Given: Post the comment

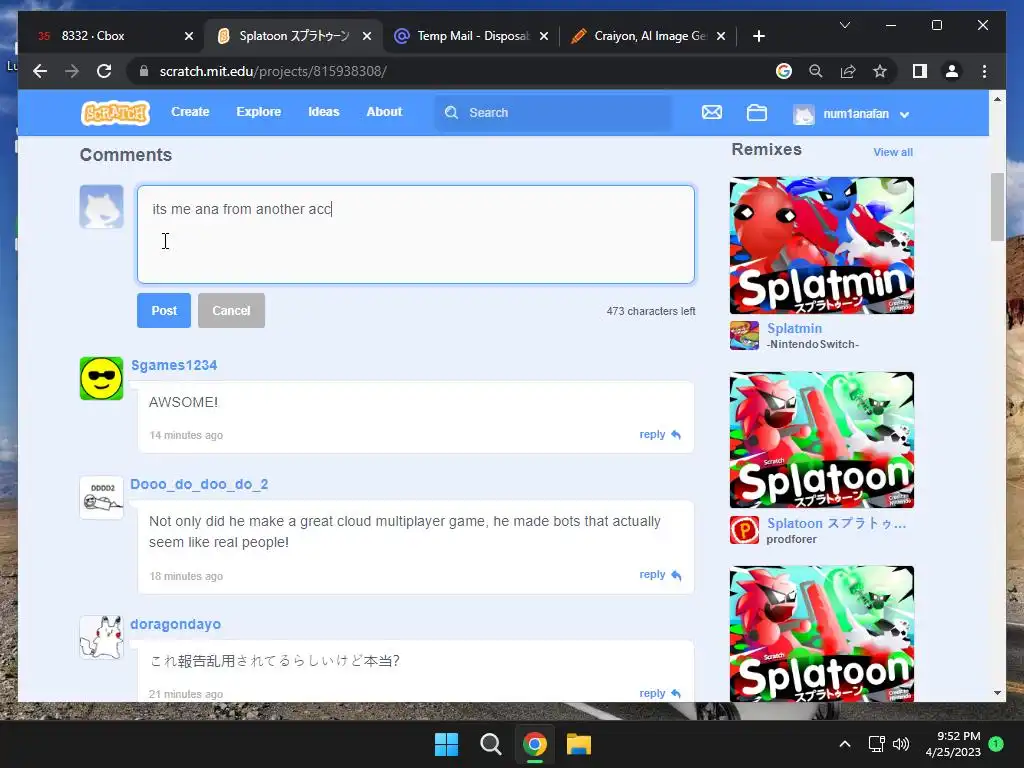Looking at the screenshot, I should pos(164,310).
